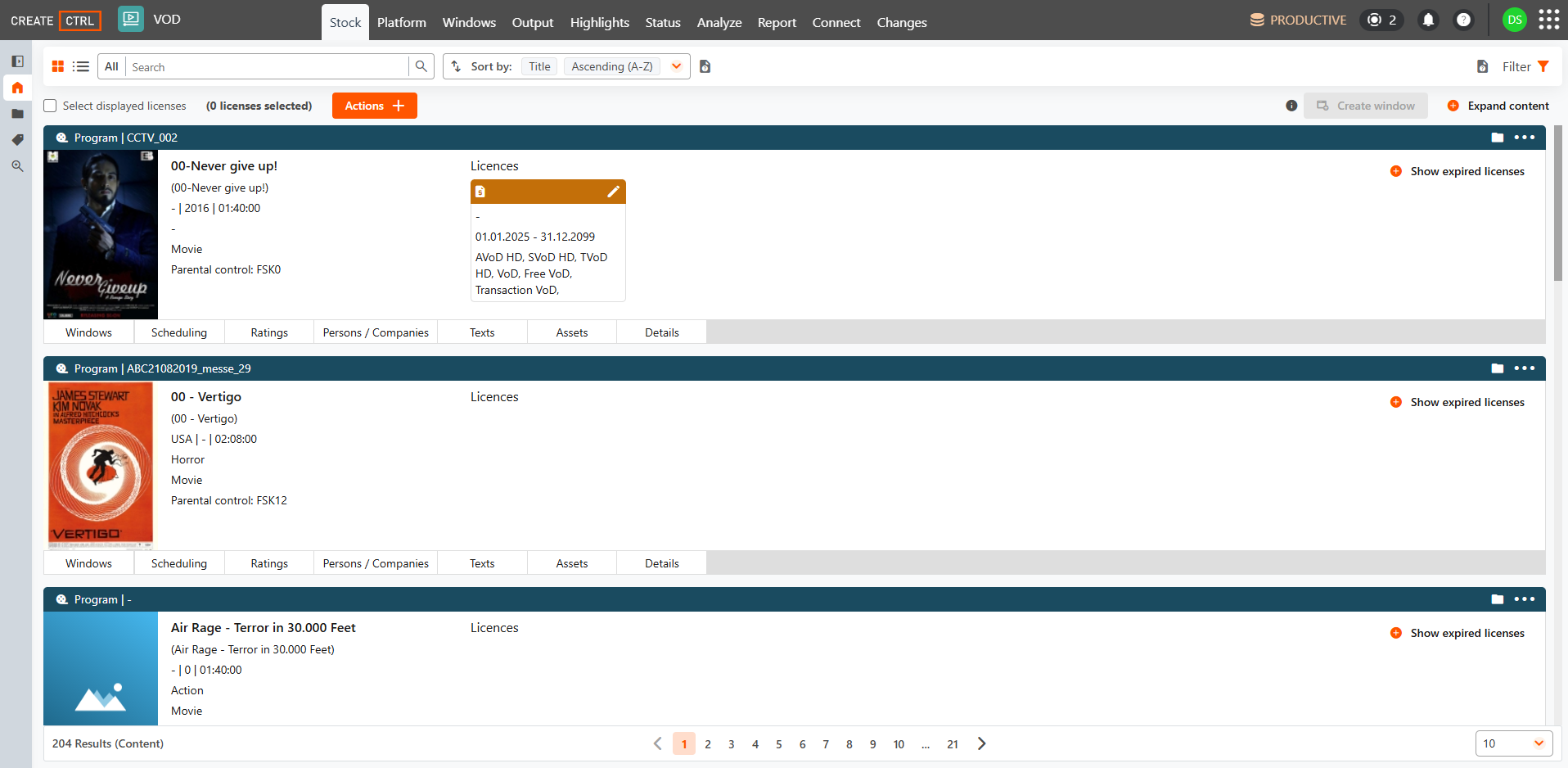Go to previous results page arrow
Image resolution: width=1568 pixels, height=768 pixels.
click(x=657, y=743)
